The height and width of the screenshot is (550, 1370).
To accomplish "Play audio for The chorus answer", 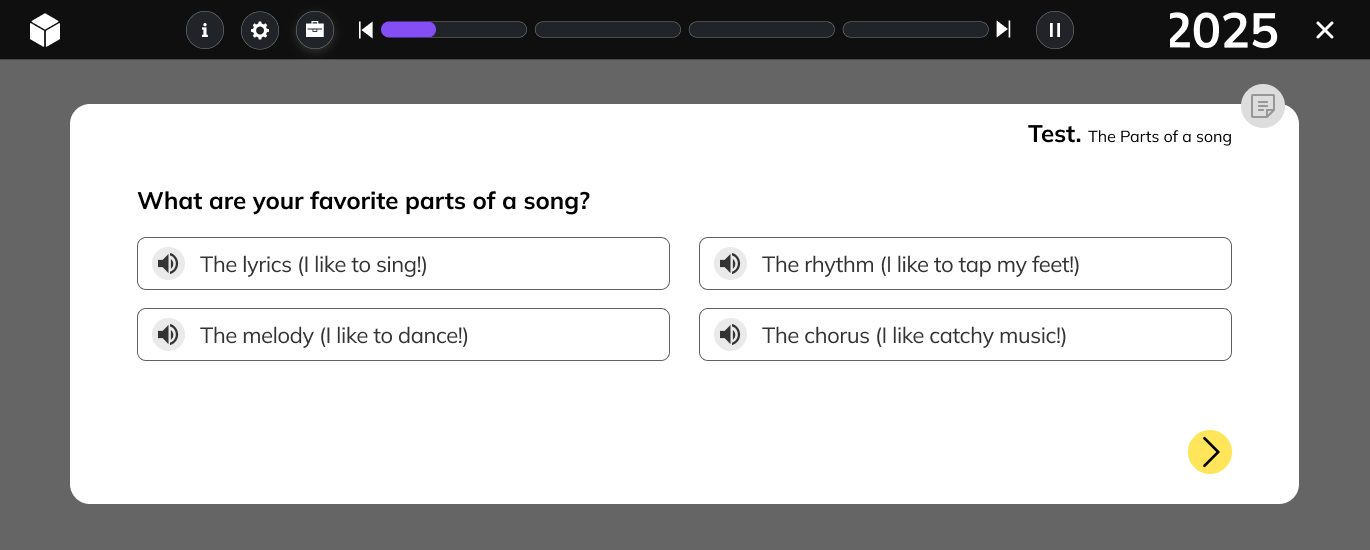I will [731, 335].
